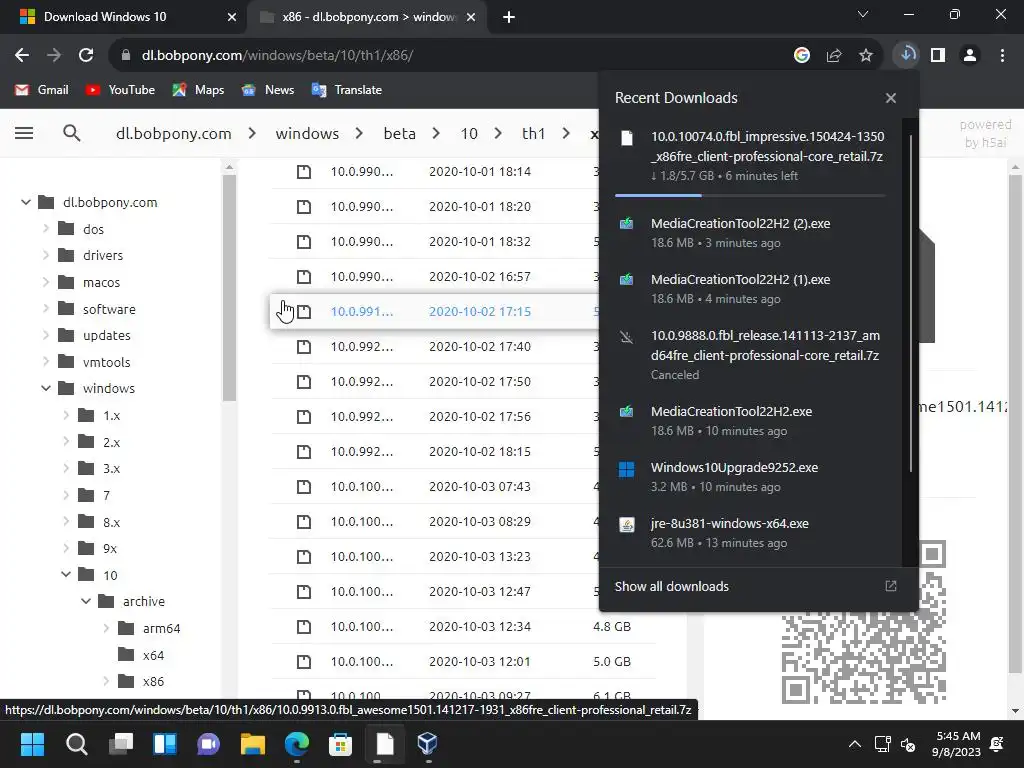The image size is (1024, 768).
Task: Open file dated 2020-10-03 12:34
Action: pos(463,627)
